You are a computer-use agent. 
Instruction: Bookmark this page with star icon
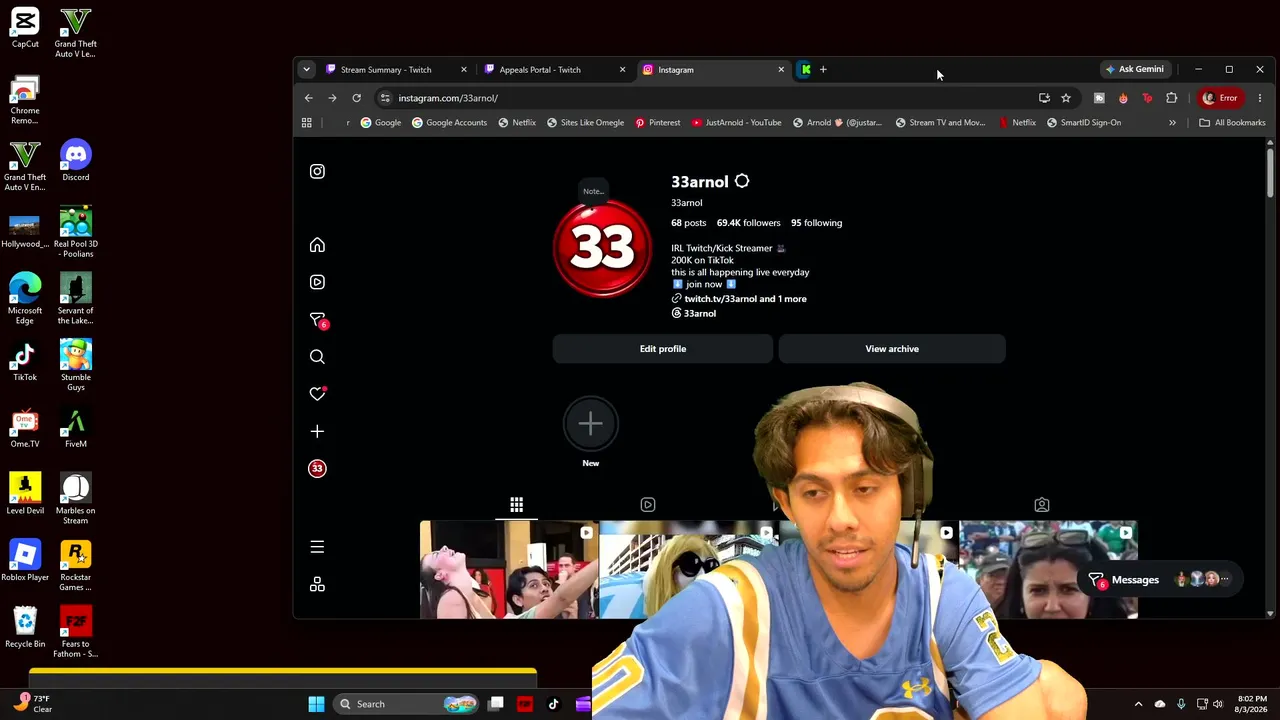[1066, 98]
